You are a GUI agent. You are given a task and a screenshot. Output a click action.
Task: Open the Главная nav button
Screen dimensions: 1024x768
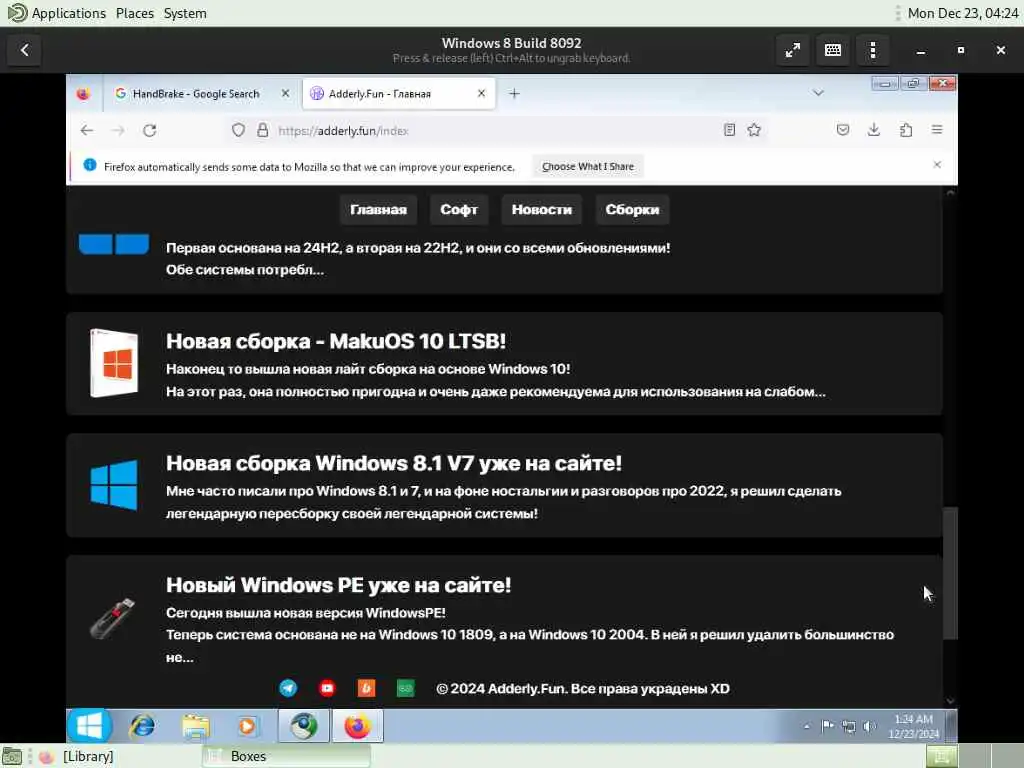point(378,210)
